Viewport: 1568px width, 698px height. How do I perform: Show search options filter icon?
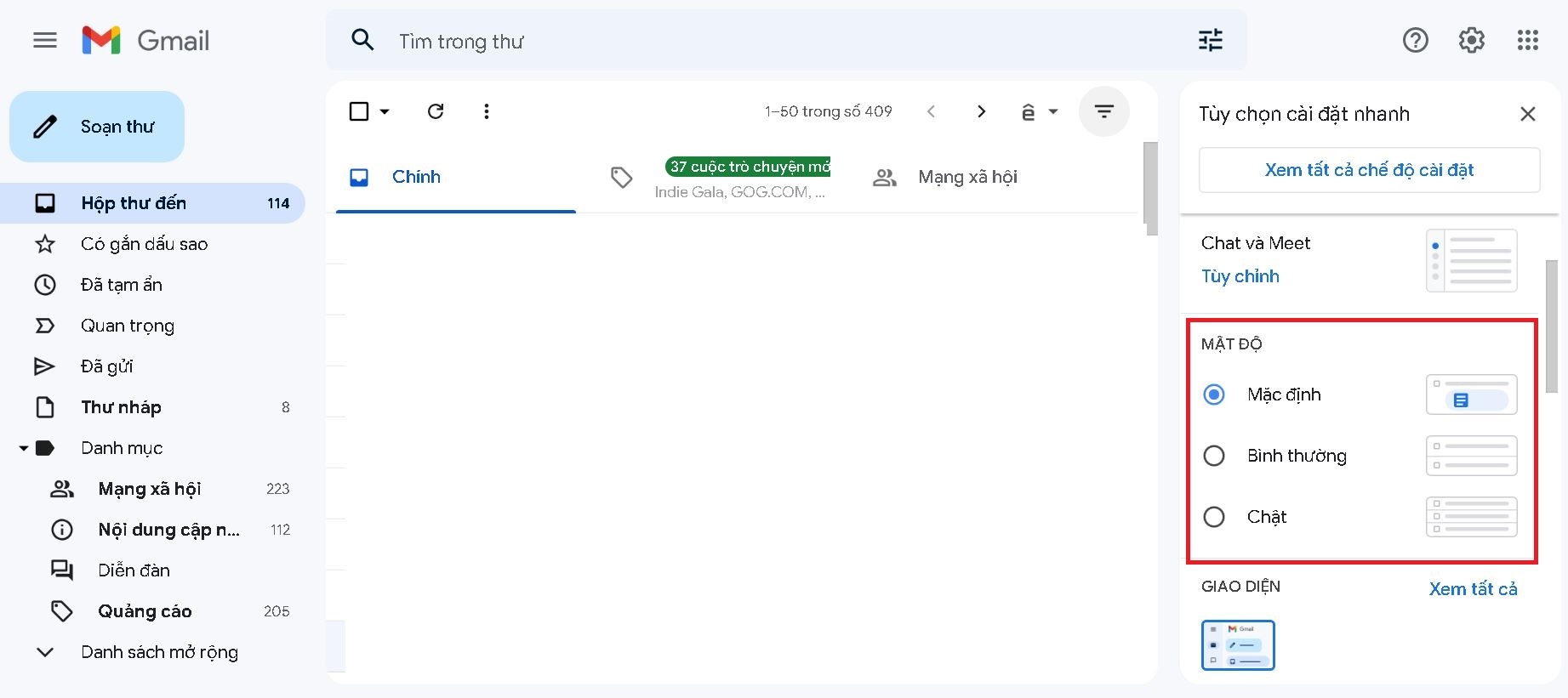click(1211, 40)
